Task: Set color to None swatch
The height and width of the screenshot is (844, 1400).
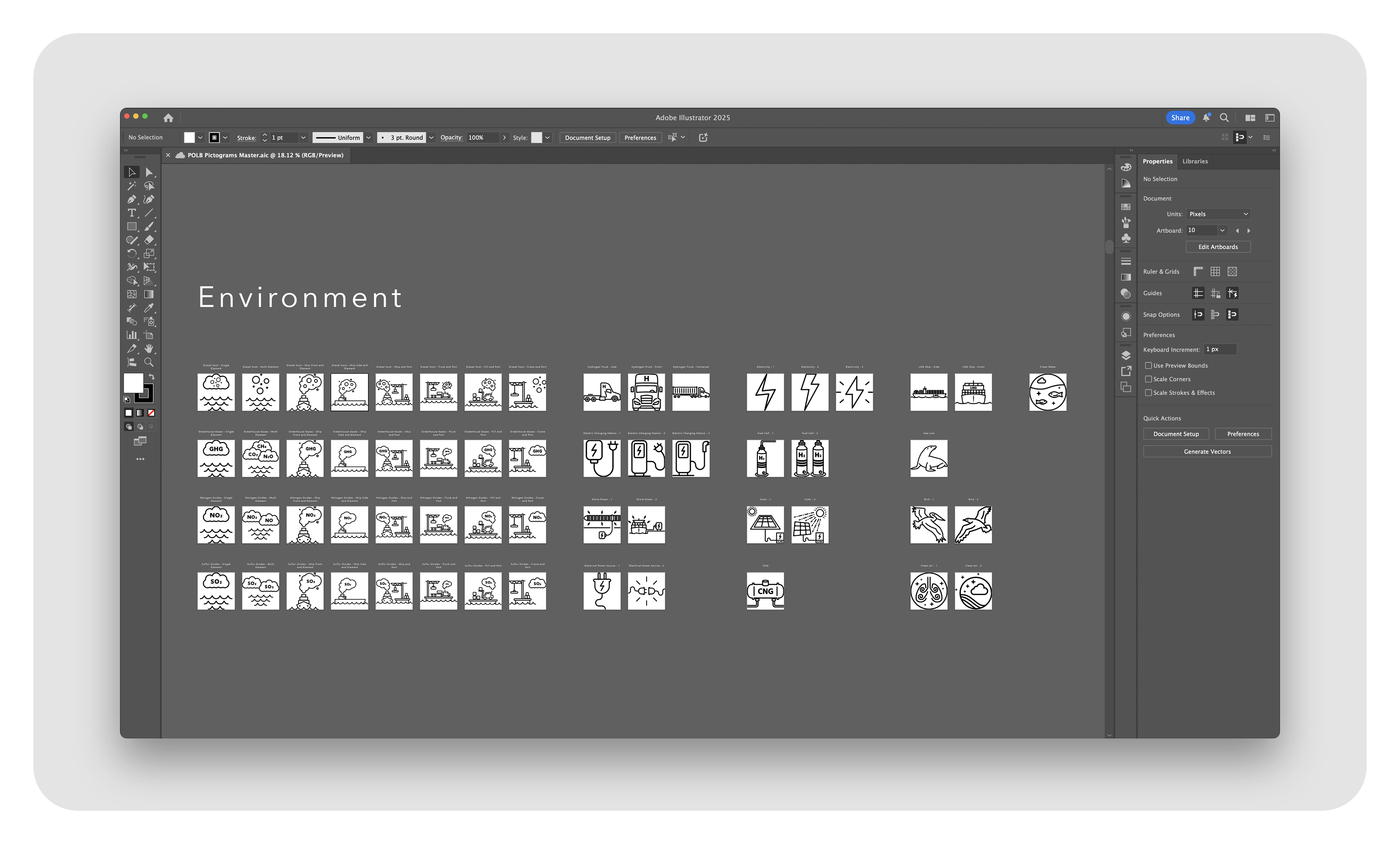Action: tap(151, 413)
